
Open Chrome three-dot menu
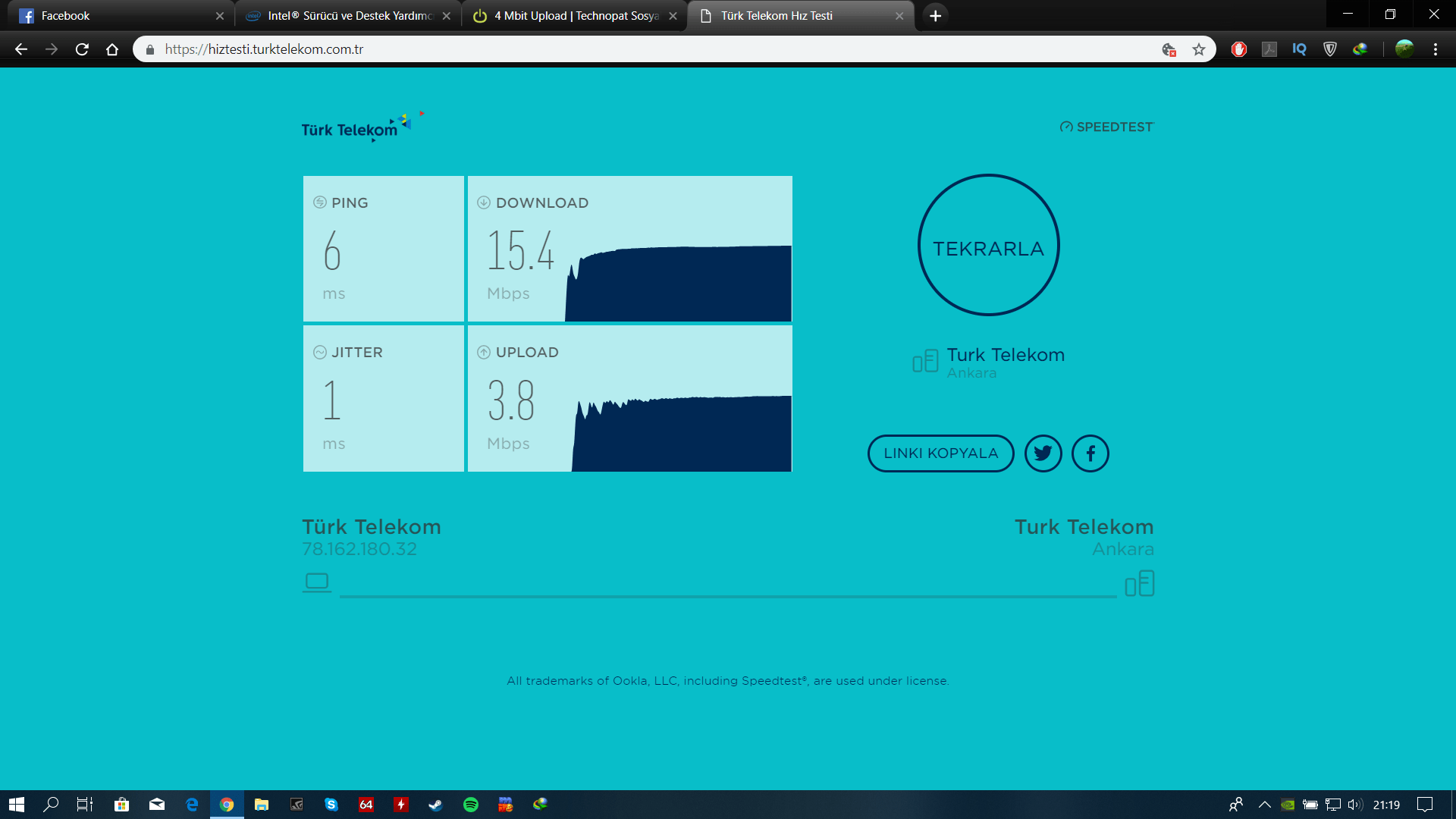tap(1435, 49)
